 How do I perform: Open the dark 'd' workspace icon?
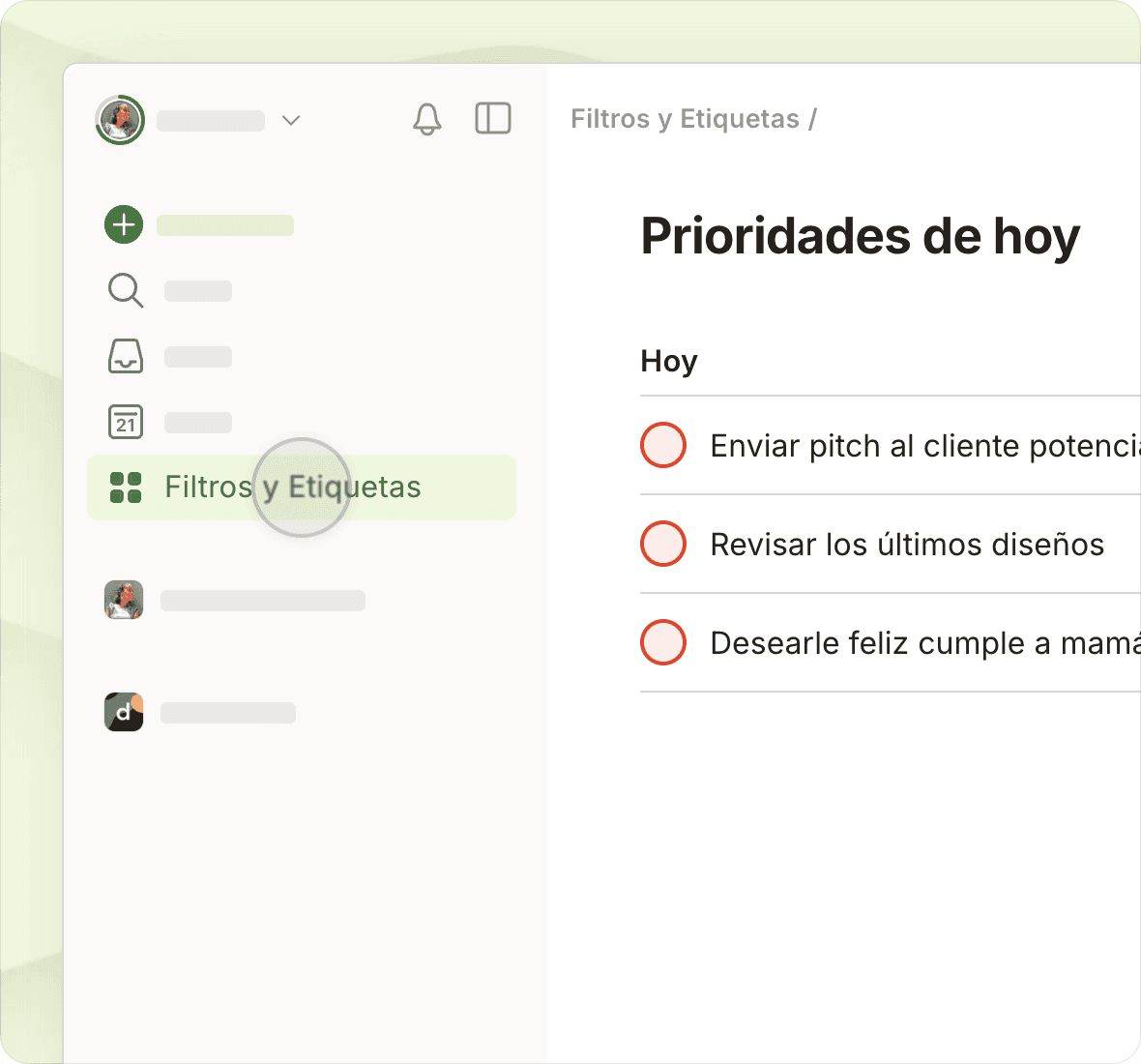pyautogui.click(x=124, y=712)
